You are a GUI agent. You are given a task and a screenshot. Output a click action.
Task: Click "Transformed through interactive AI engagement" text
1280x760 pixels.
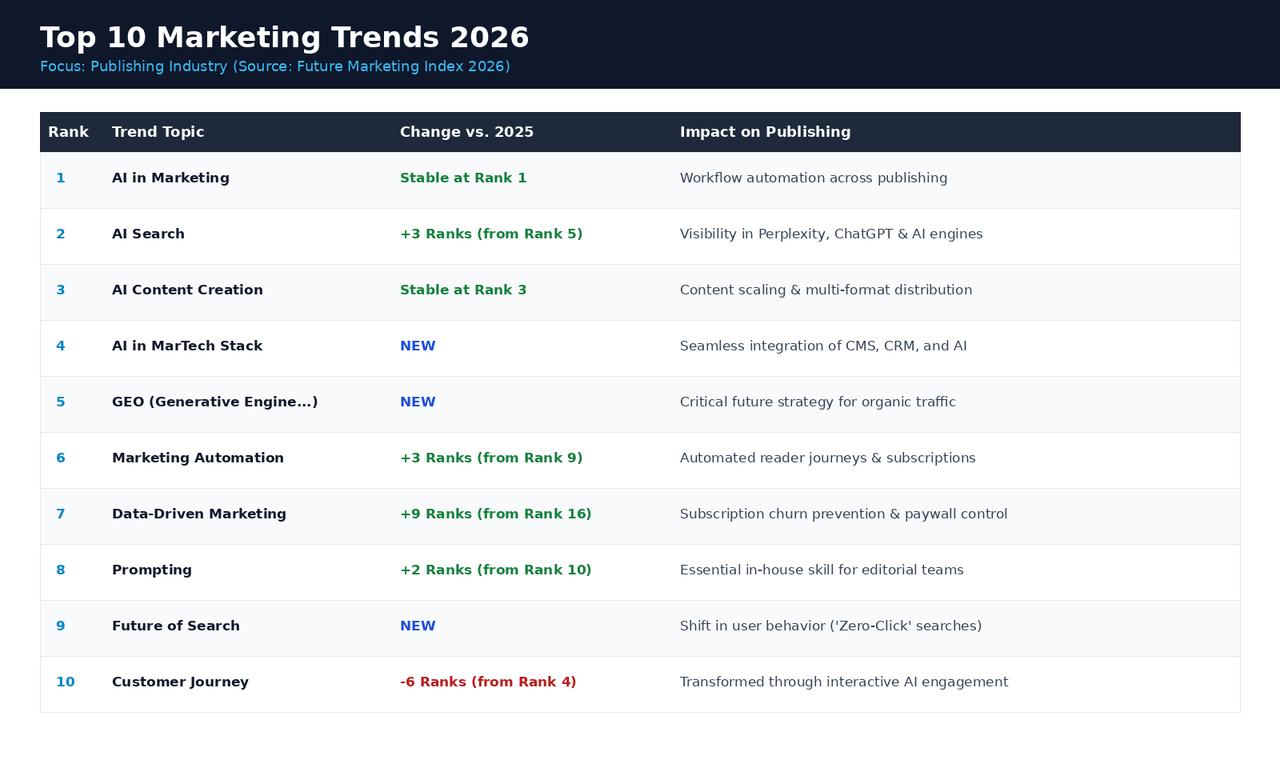tap(844, 682)
